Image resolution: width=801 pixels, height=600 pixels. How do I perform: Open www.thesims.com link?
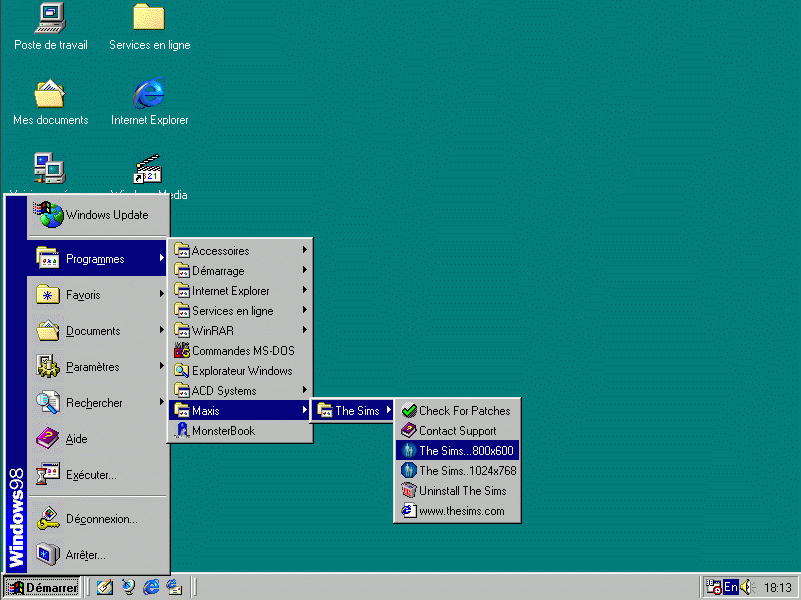click(461, 511)
